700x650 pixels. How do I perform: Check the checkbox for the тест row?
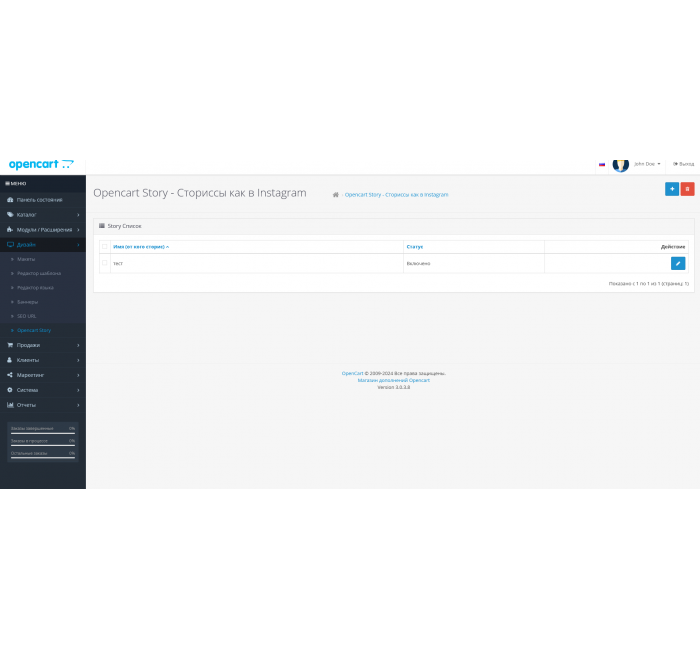(x=104, y=263)
